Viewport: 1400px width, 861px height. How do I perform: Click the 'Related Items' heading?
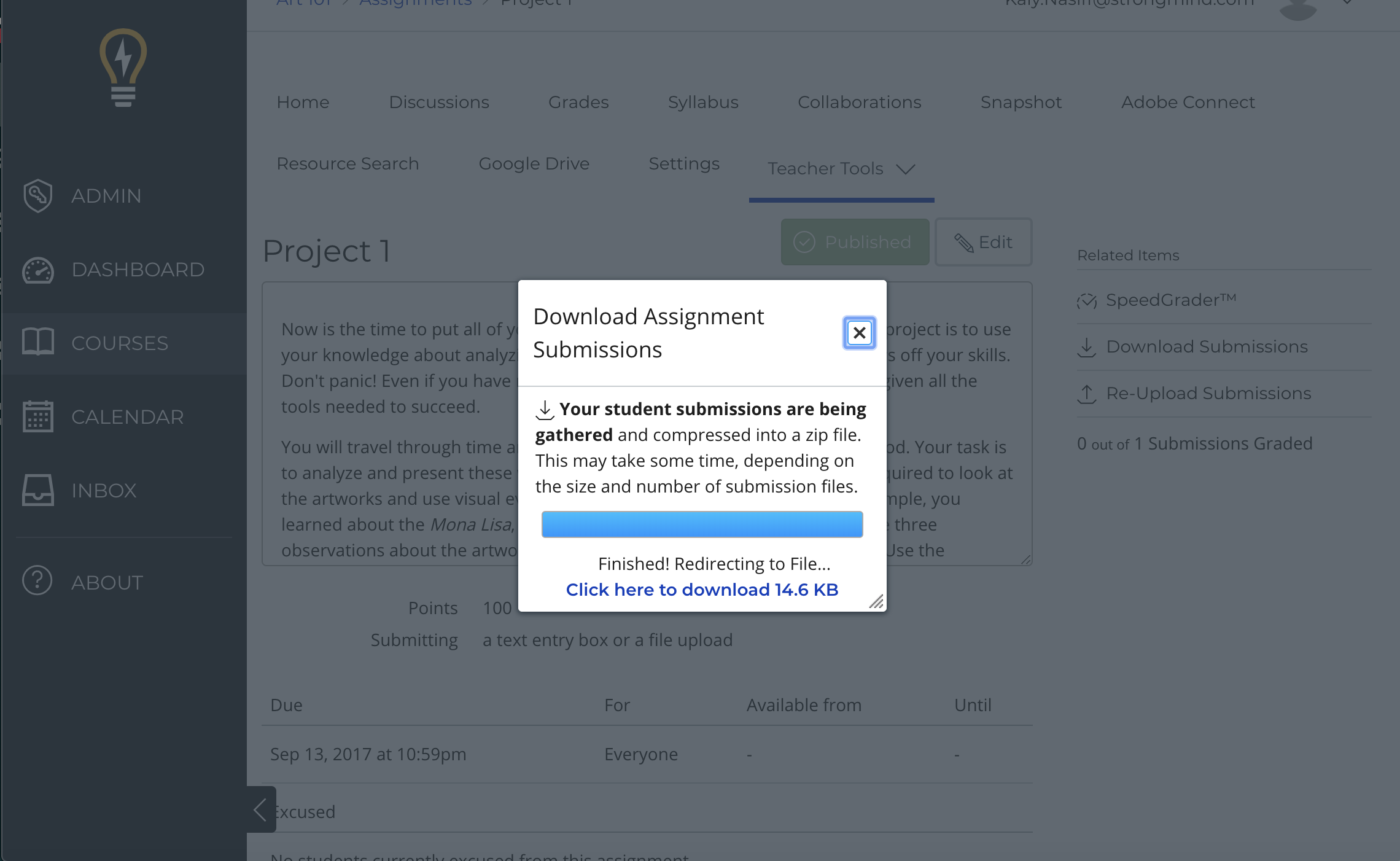pyautogui.click(x=1129, y=255)
